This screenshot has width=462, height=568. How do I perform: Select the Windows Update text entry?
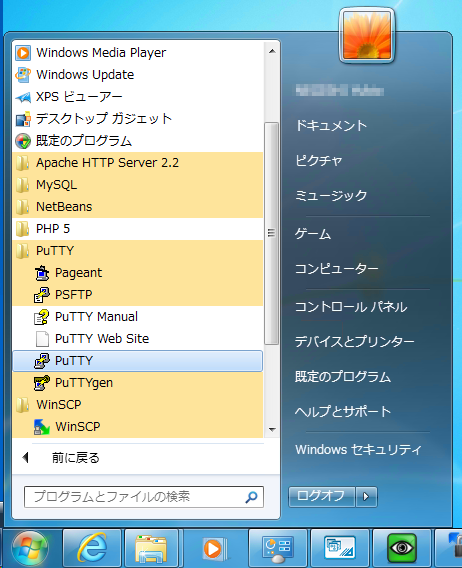tap(85, 75)
